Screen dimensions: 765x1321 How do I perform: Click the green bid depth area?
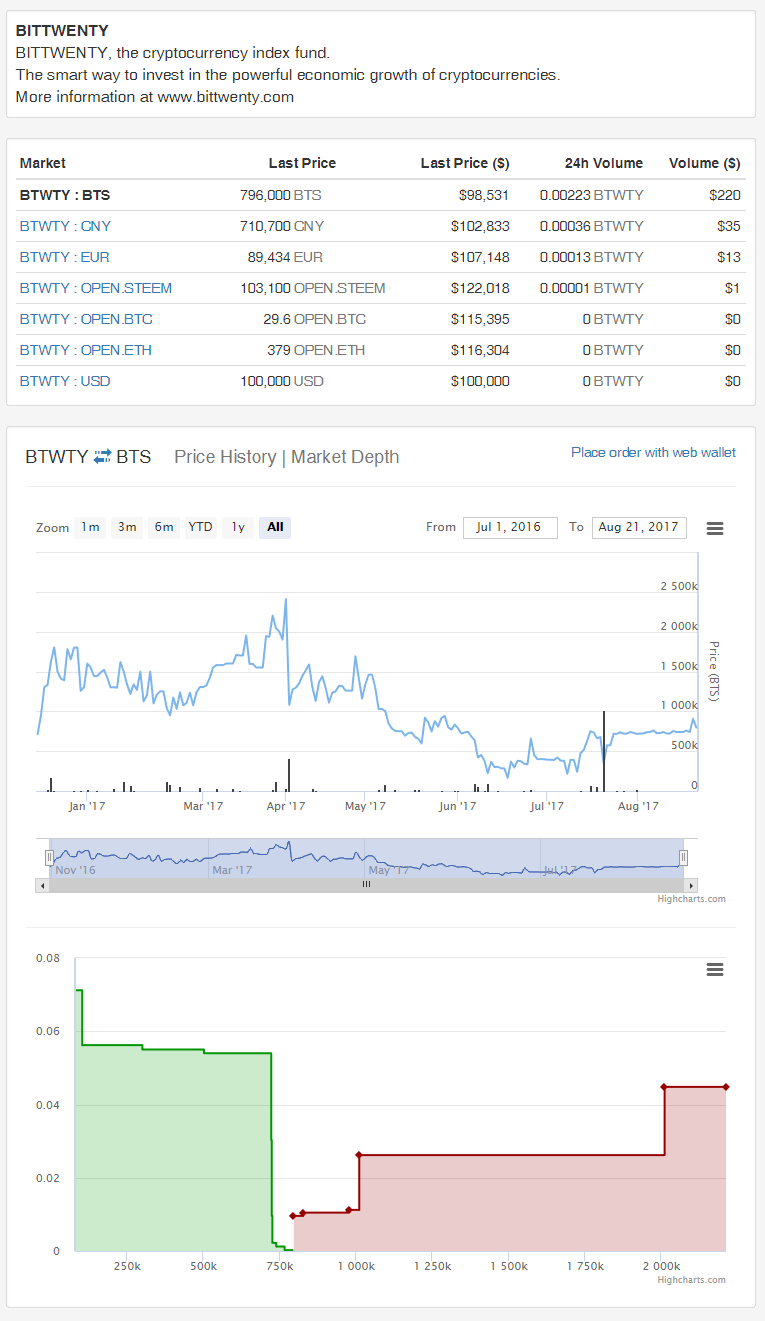pyautogui.click(x=175, y=1150)
